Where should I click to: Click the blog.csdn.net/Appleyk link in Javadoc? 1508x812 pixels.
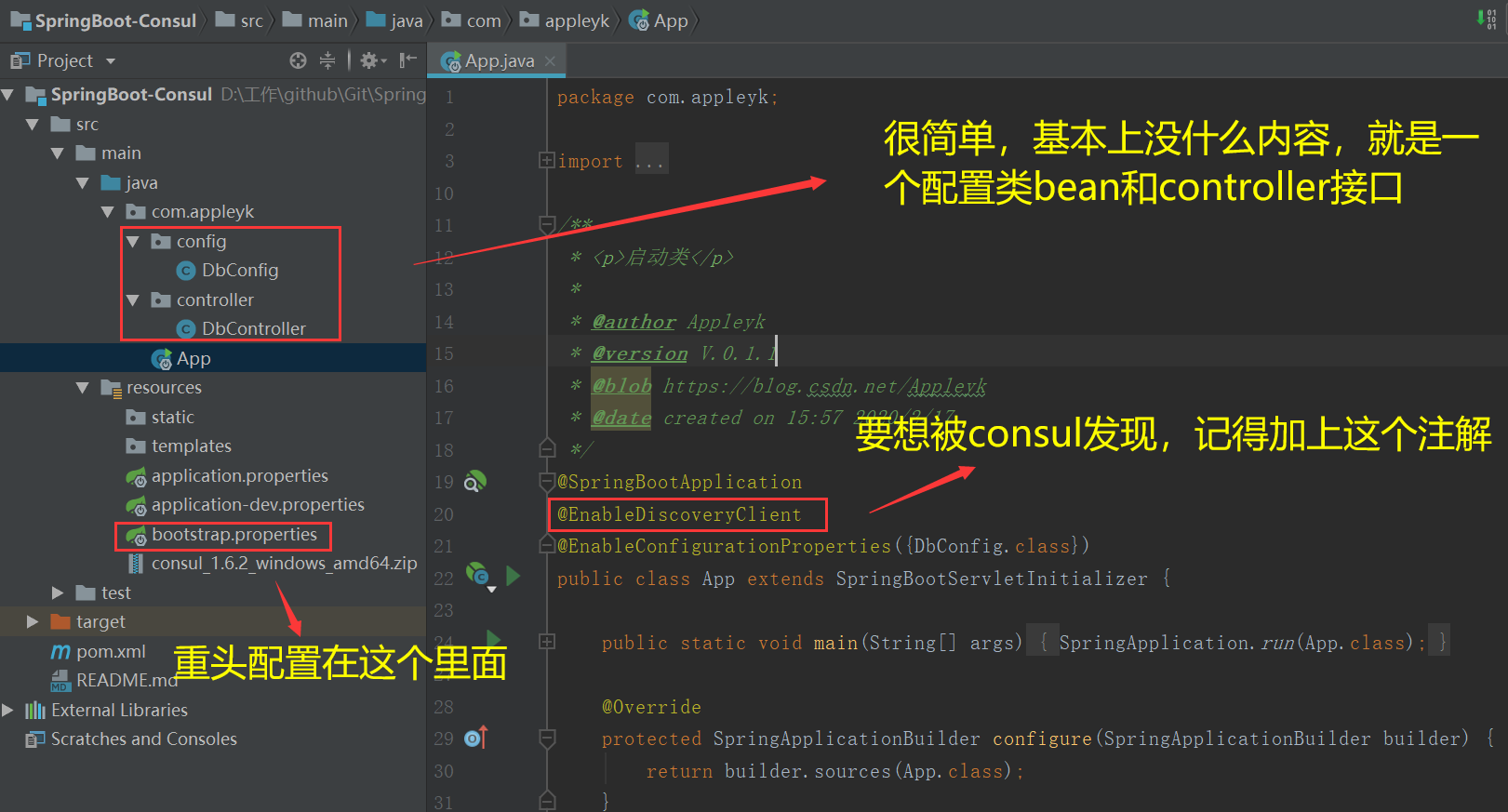point(824,386)
